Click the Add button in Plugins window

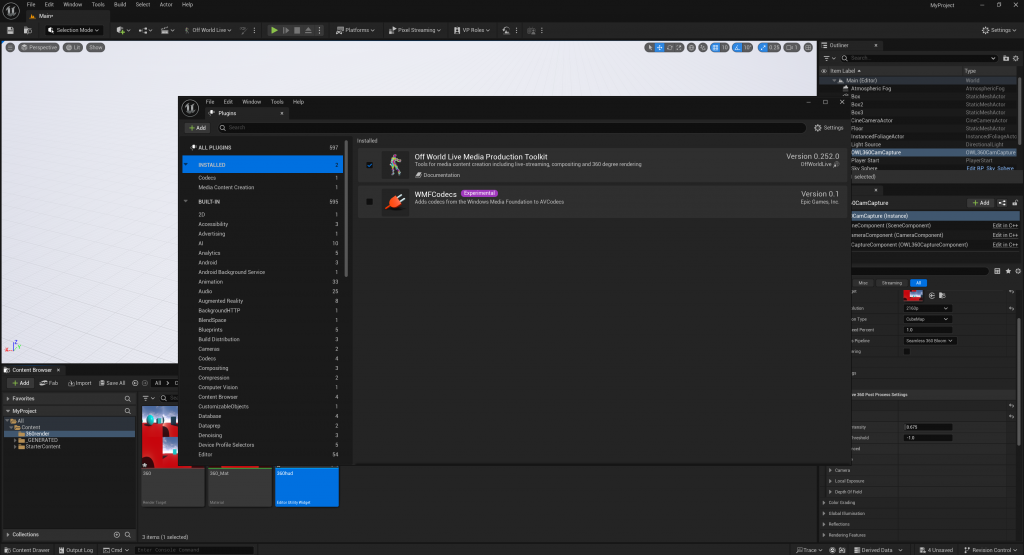(x=197, y=128)
